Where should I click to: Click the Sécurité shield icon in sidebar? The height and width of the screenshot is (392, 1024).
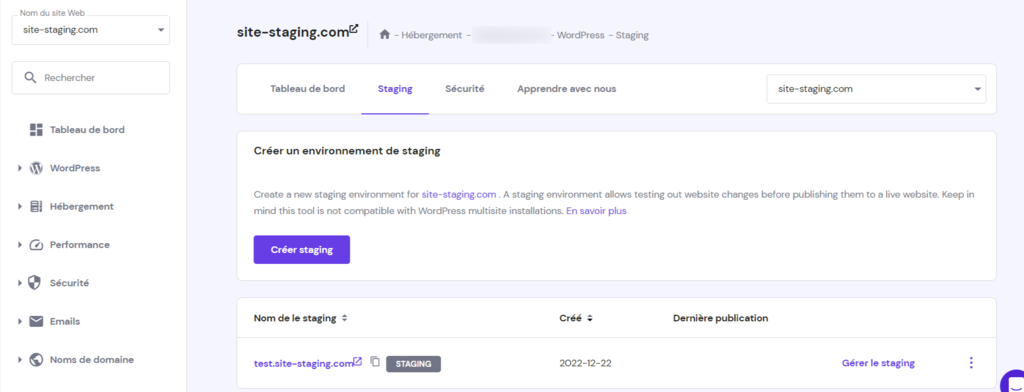36,283
